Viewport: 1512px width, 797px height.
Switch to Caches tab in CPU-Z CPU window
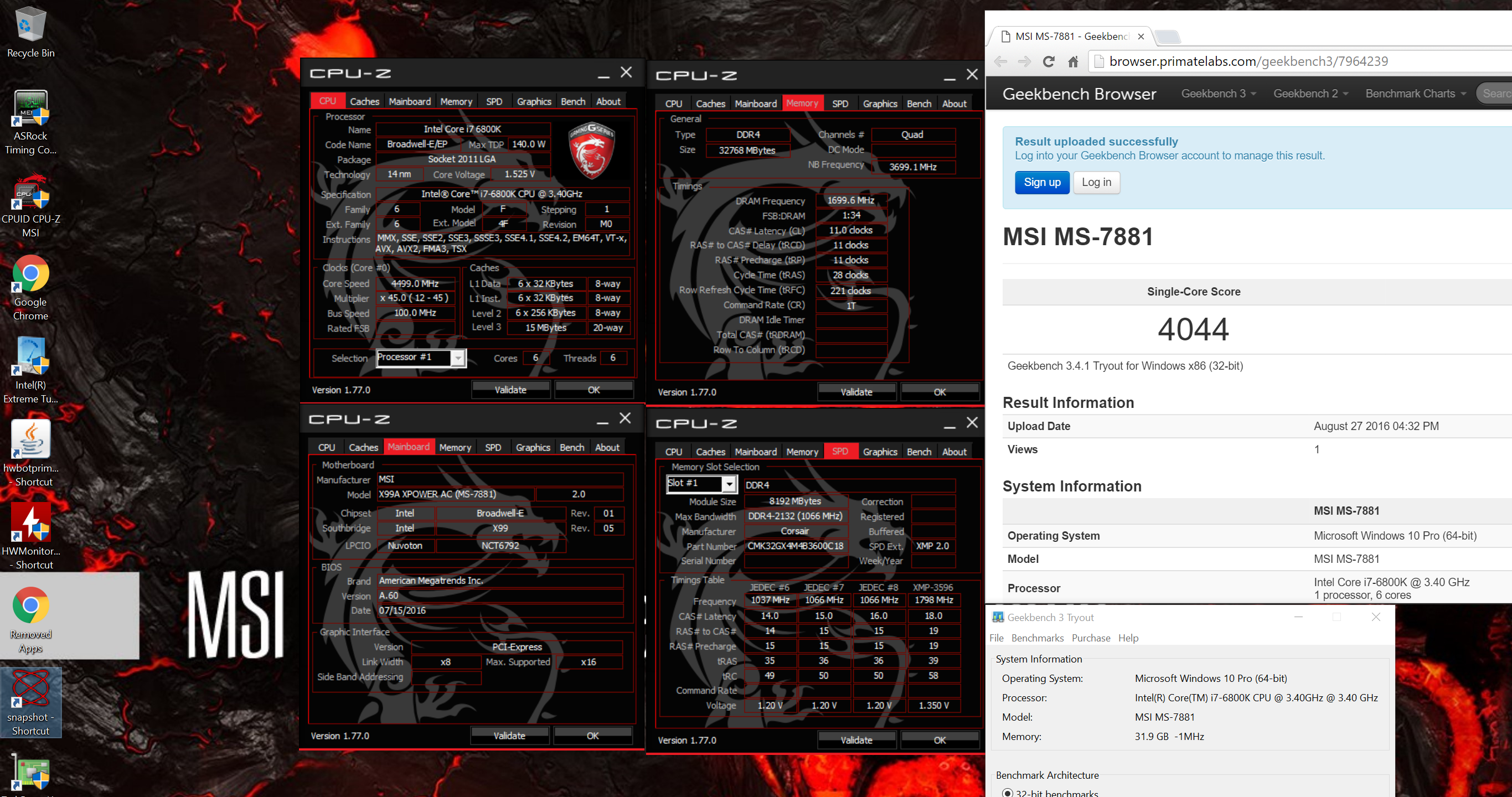[x=364, y=101]
